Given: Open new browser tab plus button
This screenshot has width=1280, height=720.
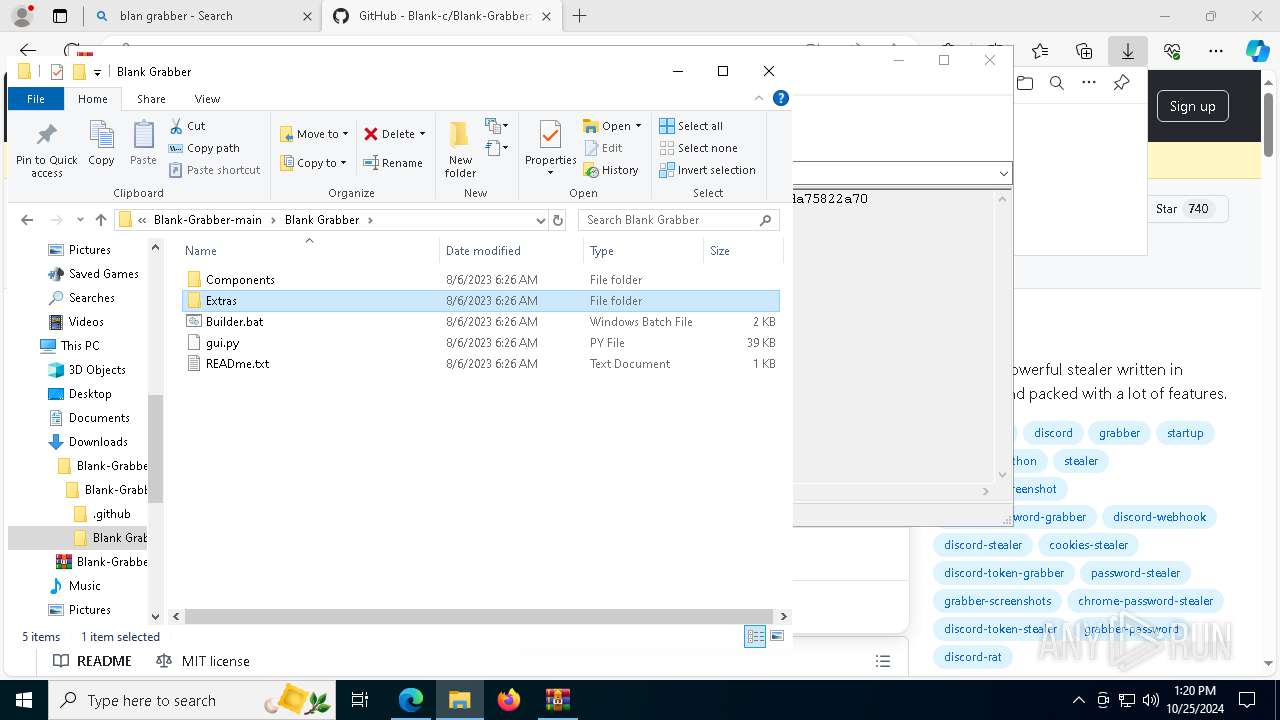Looking at the screenshot, I should (579, 16).
